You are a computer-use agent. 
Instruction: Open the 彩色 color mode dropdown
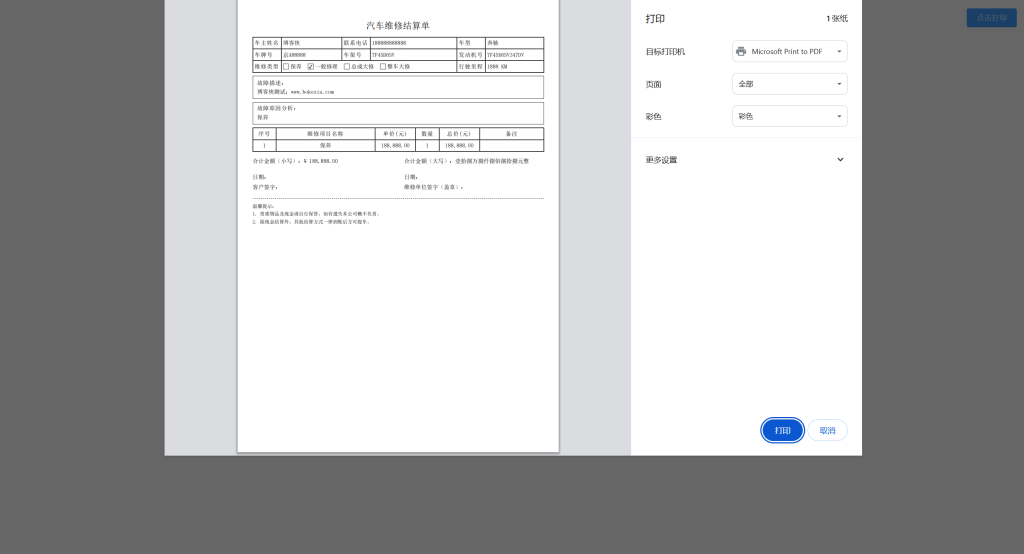[x=790, y=116]
